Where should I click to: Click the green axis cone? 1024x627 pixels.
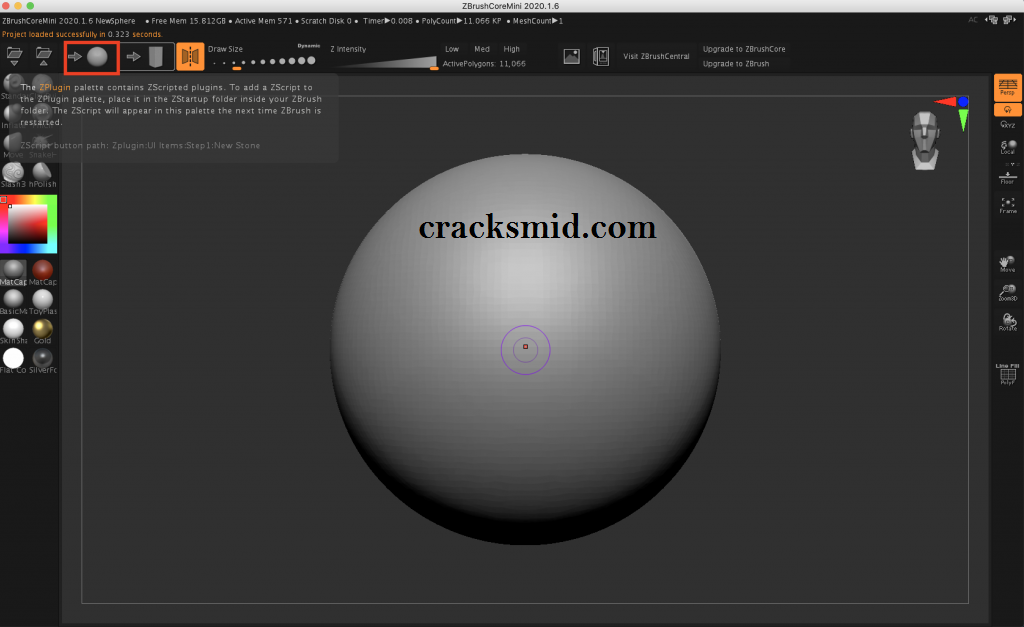[963, 120]
